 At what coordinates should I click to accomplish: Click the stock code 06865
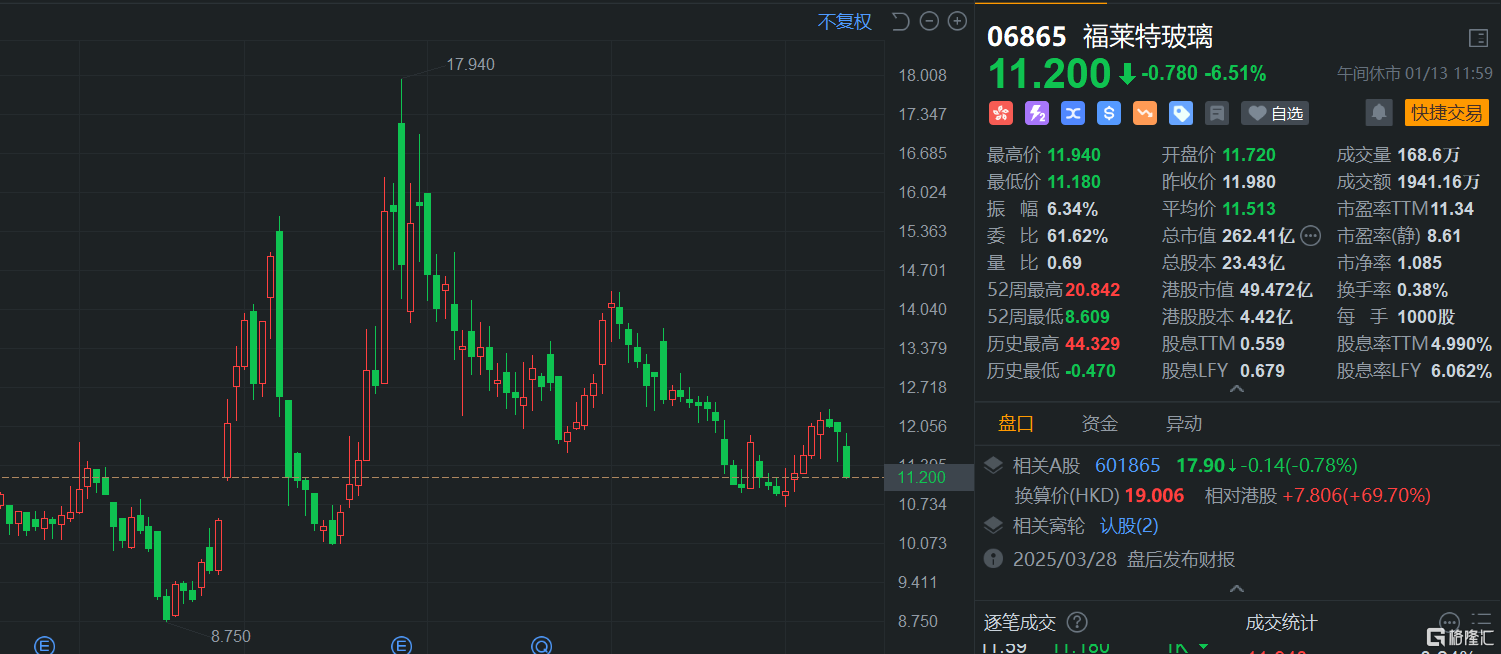click(1027, 37)
